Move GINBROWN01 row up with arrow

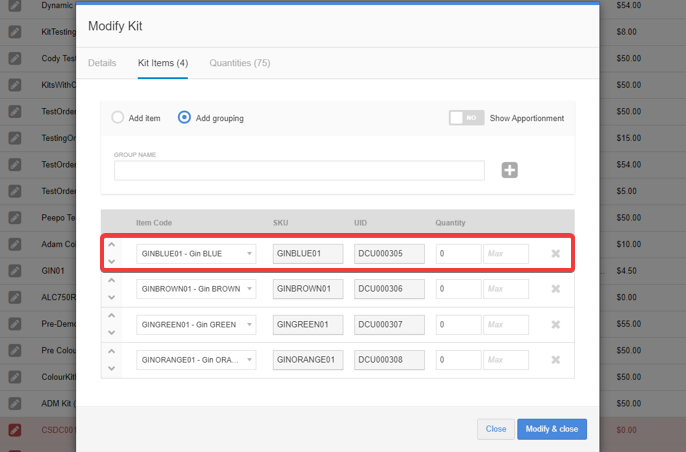(x=112, y=280)
